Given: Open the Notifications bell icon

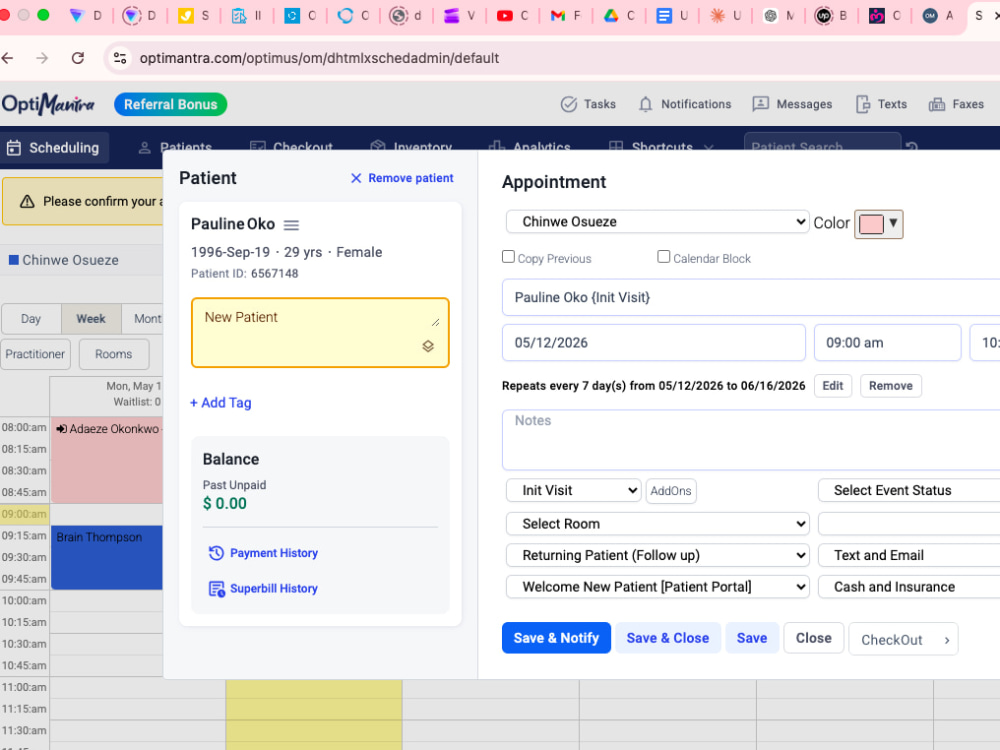Looking at the screenshot, I should (x=645, y=104).
